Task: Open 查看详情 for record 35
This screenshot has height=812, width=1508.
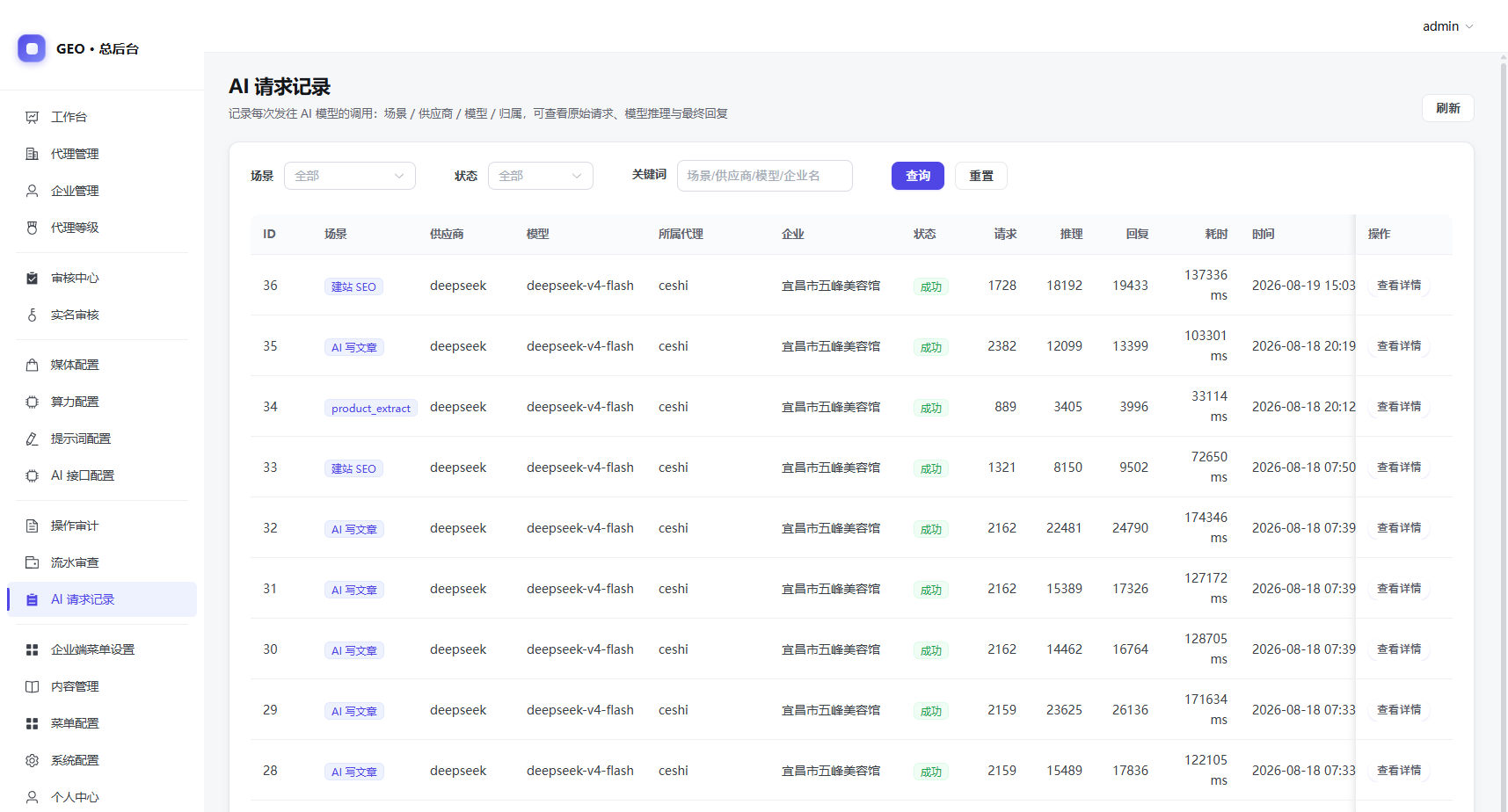Action: (x=1399, y=346)
